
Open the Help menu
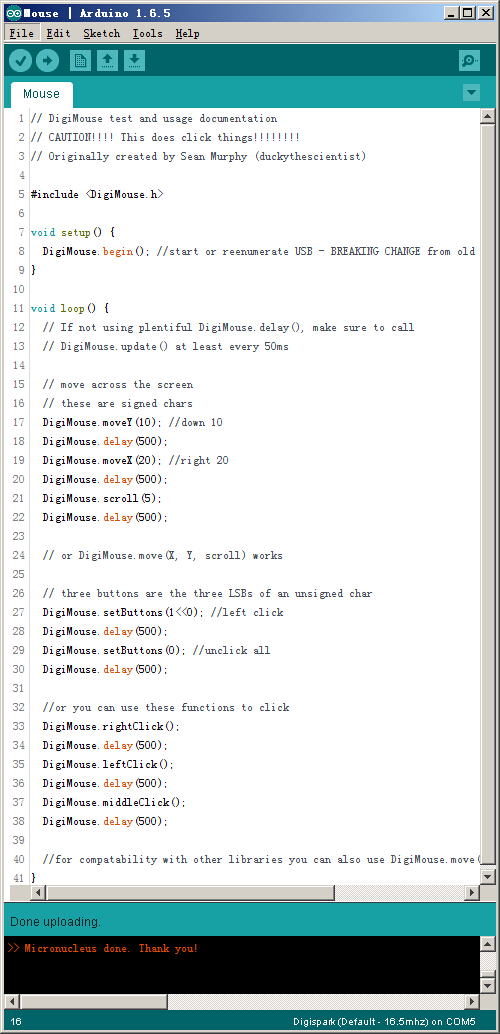(x=187, y=33)
